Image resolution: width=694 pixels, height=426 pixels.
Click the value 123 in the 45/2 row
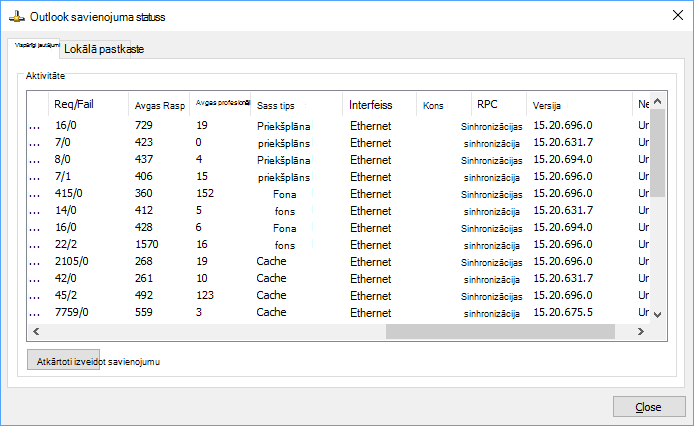point(205,295)
